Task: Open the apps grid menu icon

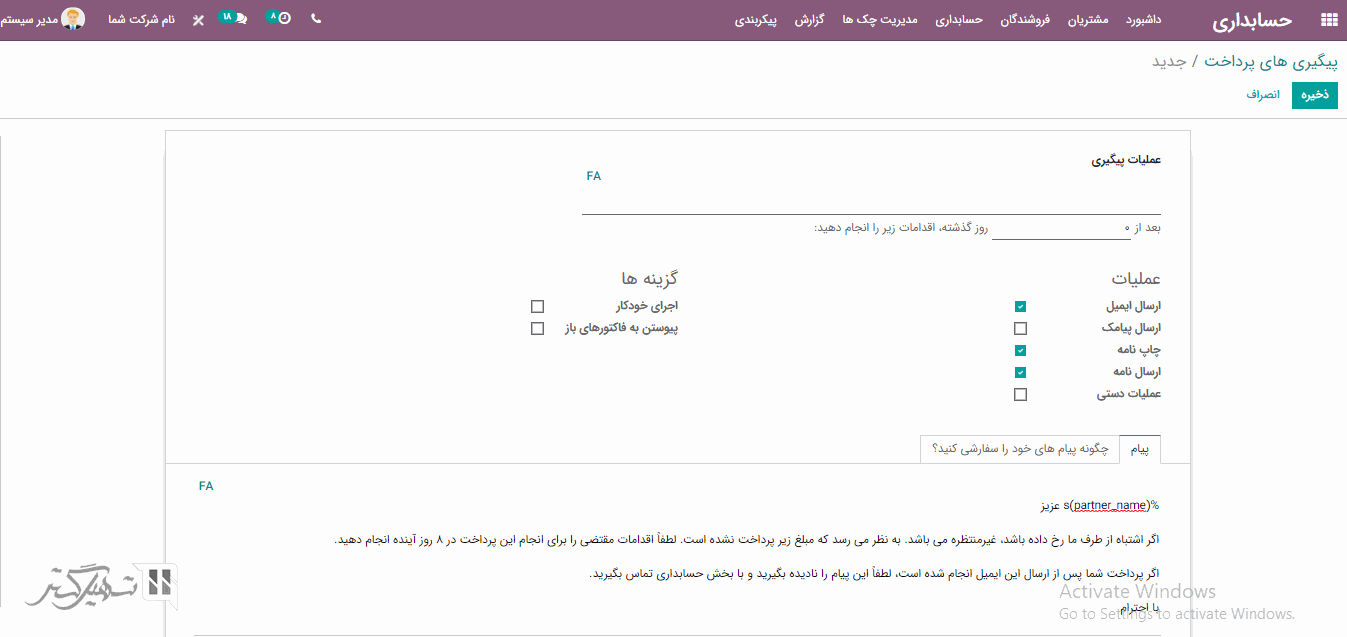Action: (x=1328, y=20)
